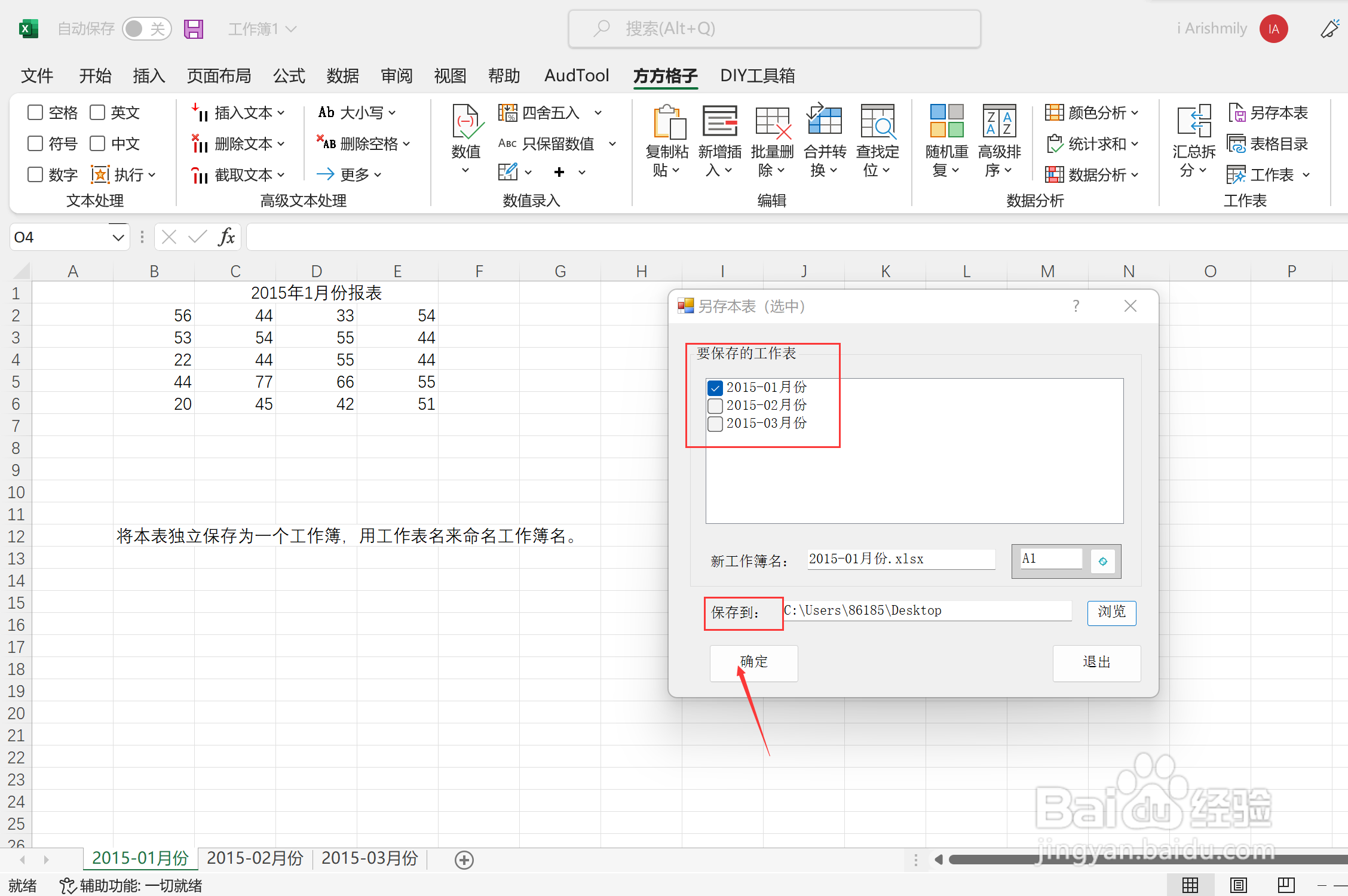Uncheck the 2015-01月份 worksheet checkbox
Screen dimensions: 1348x896
click(715, 388)
